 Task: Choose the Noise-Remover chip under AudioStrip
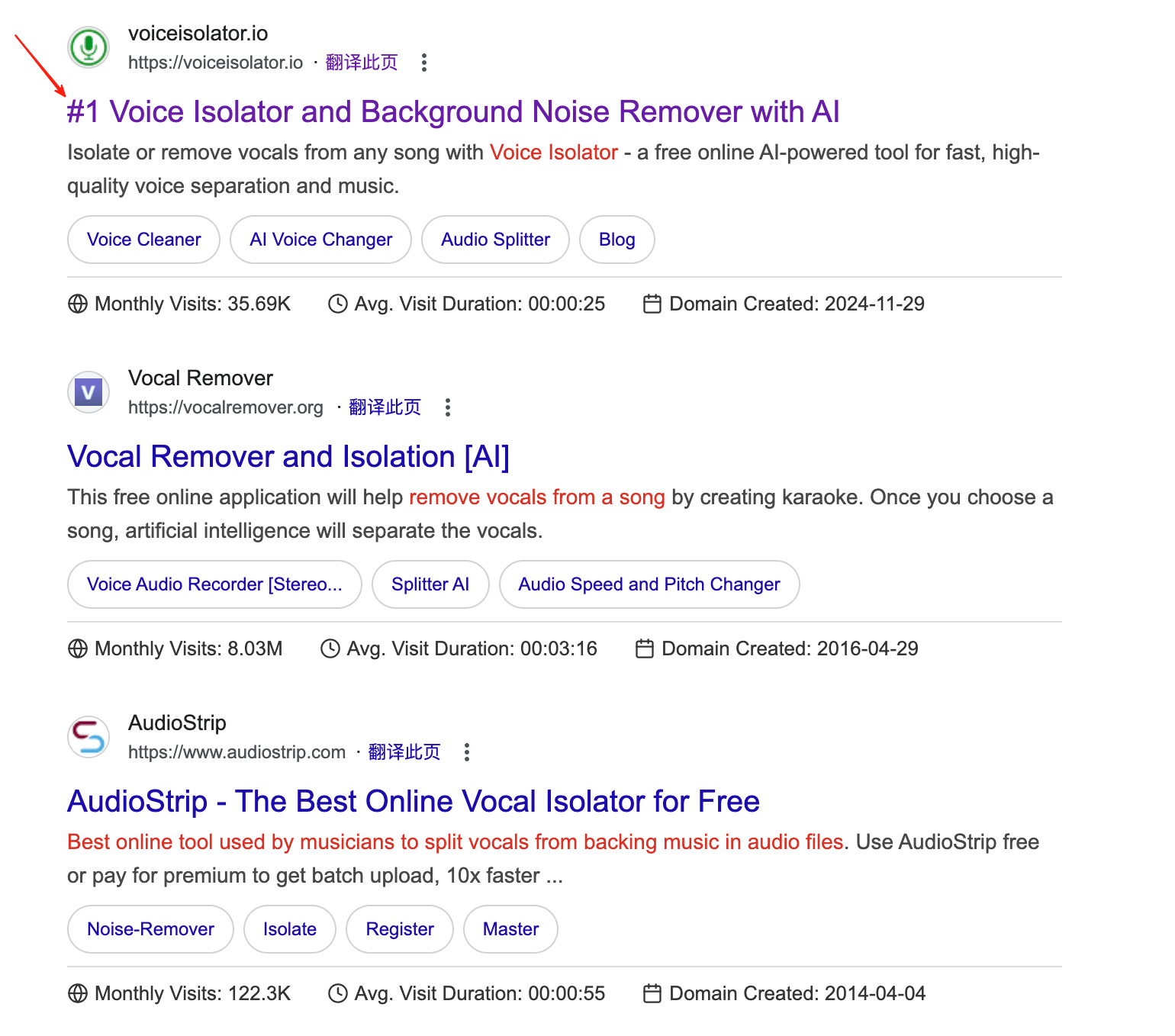150,929
